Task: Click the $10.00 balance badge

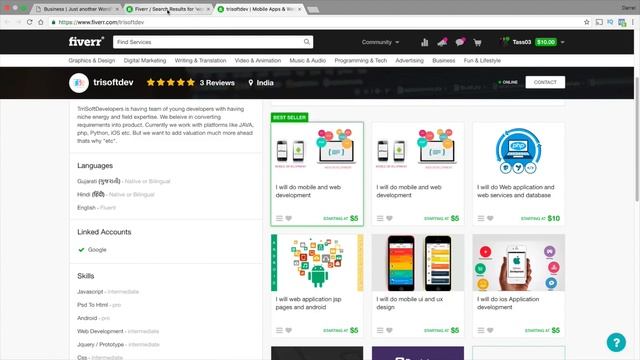Action: [x=546, y=42]
